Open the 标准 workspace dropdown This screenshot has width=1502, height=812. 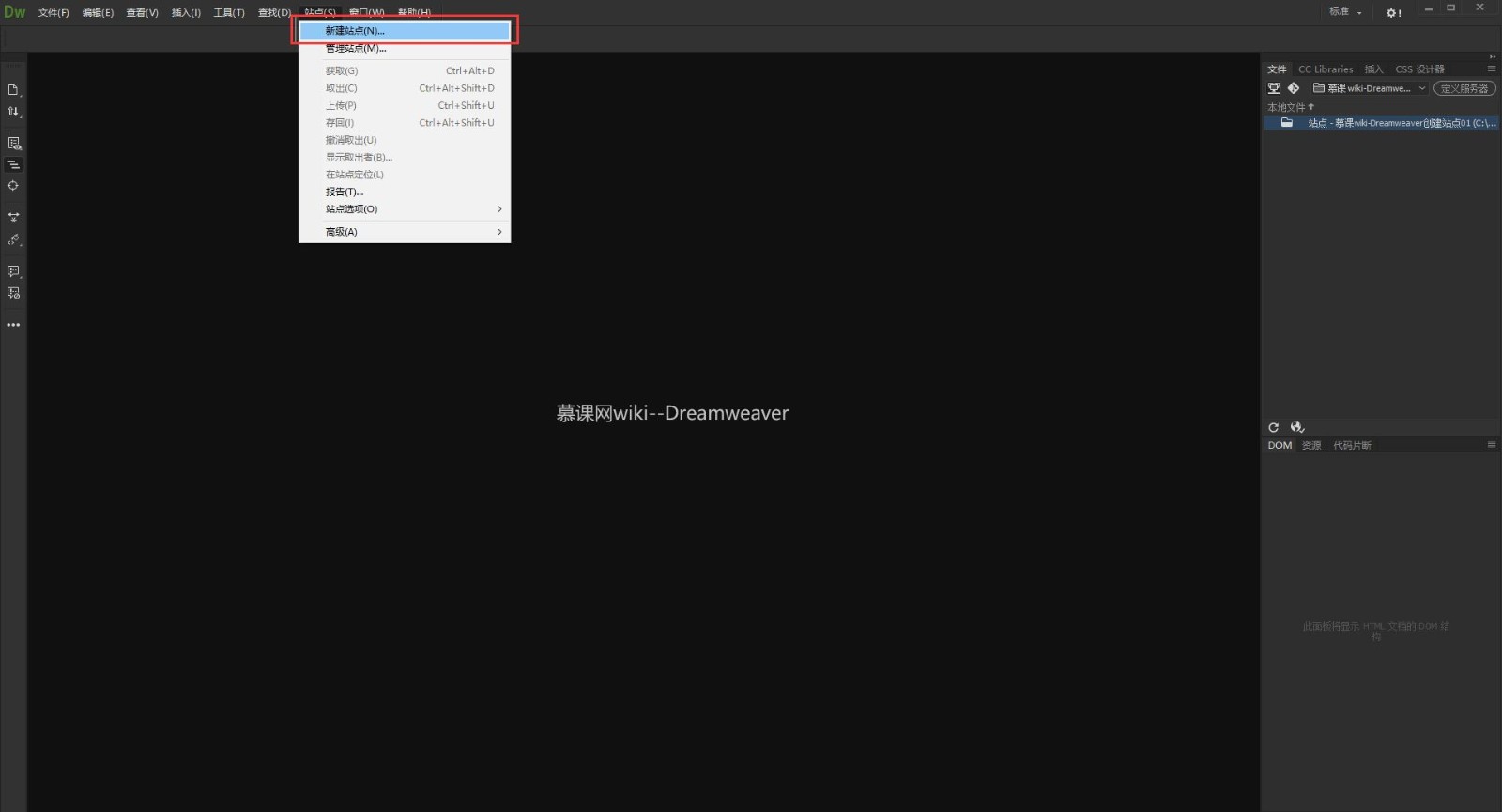(x=1345, y=12)
